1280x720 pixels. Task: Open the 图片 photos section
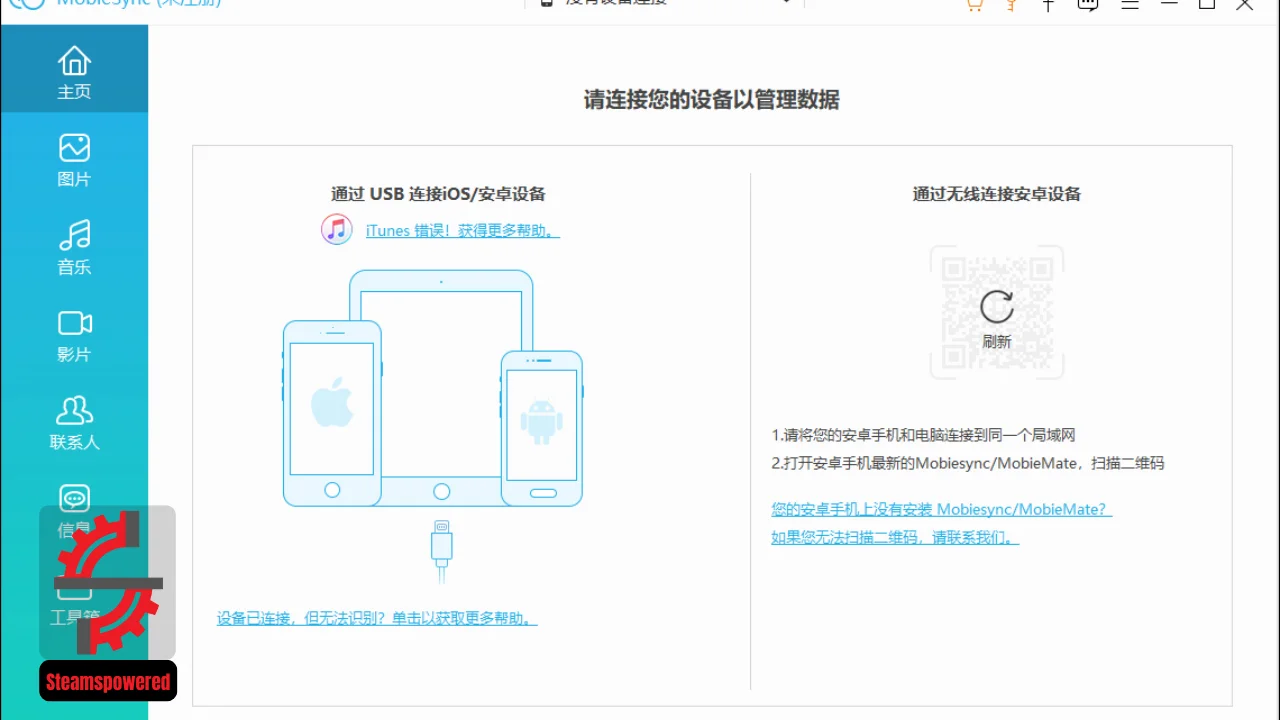click(x=74, y=158)
